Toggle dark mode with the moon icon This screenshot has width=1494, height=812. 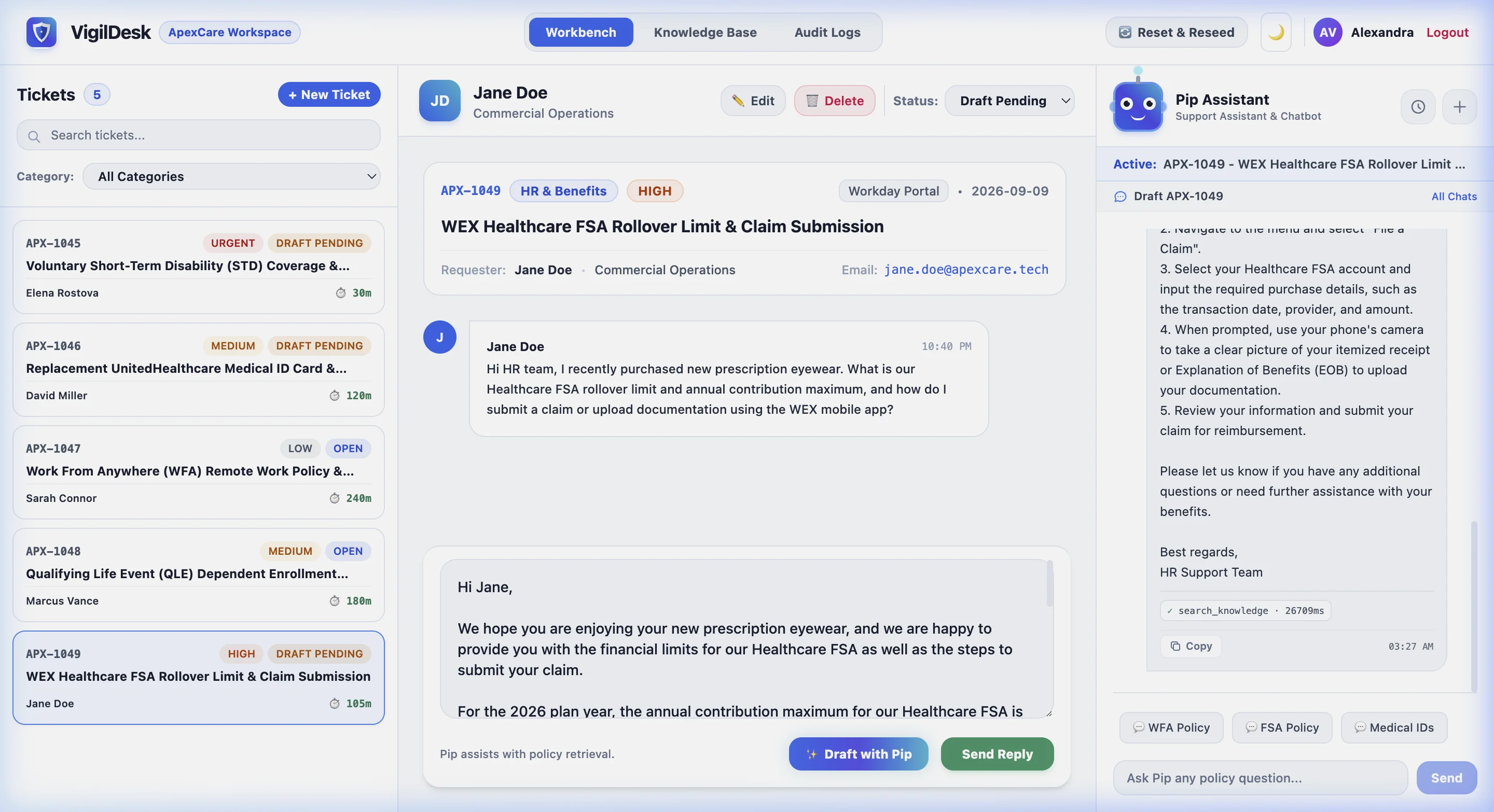1276,32
